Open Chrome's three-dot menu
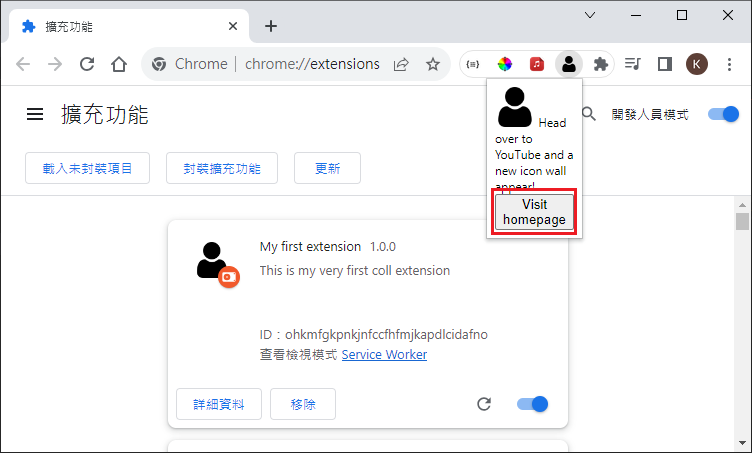The height and width of the screenshot is (453, 752). point(729,64)
